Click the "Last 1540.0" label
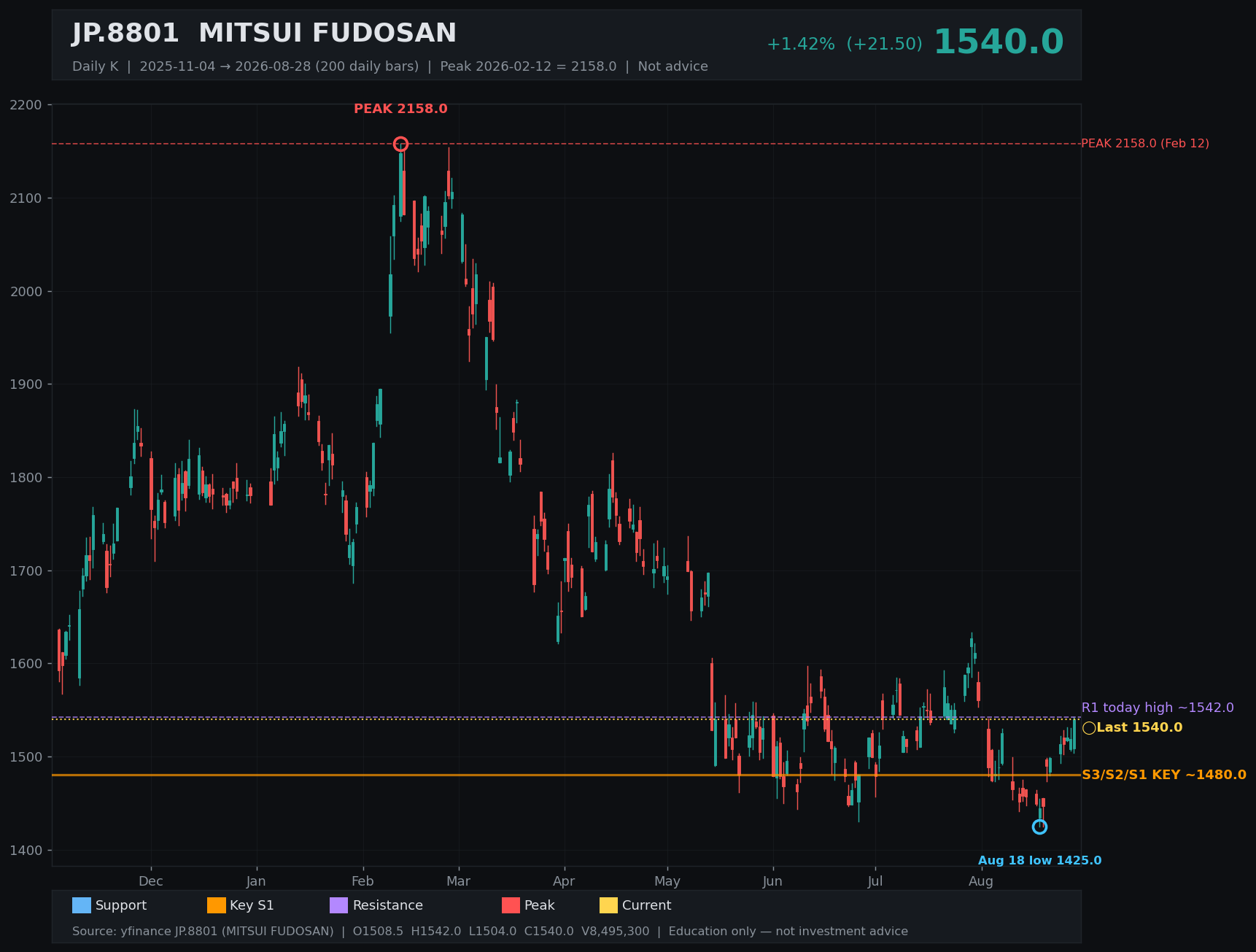Viewport: 1256px width, 952px height. tap(1139, 727)
